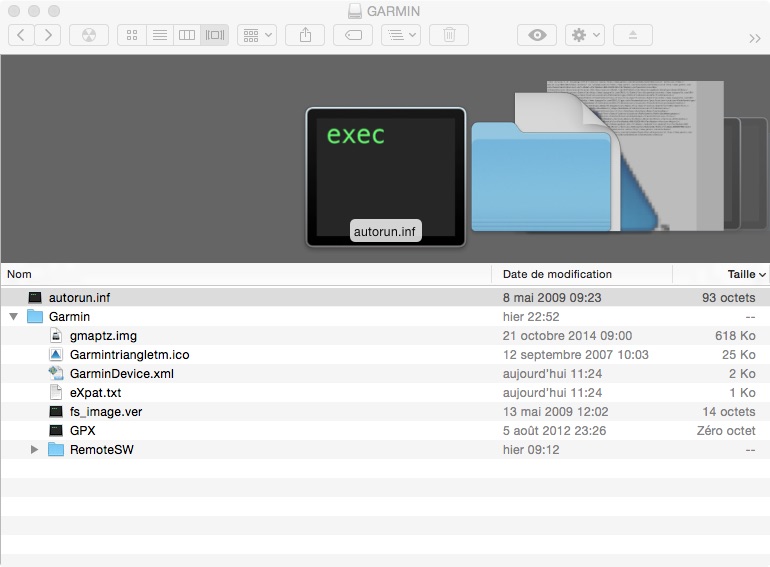Click the Zéro octet size value
Viewport: 770px width, 567px height.
point(726,431)
